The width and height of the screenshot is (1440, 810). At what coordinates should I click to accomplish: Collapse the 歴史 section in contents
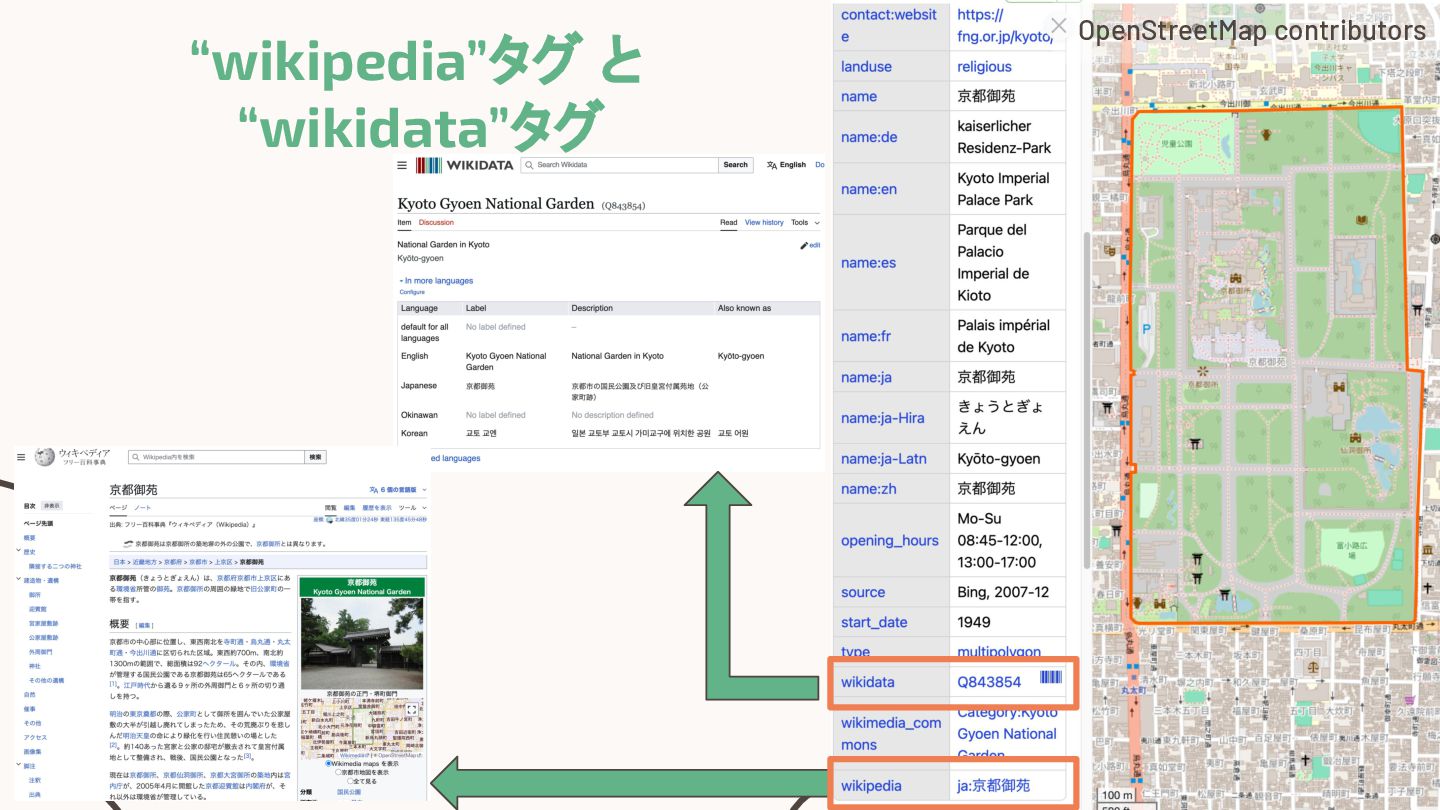(x=19, y=551)
